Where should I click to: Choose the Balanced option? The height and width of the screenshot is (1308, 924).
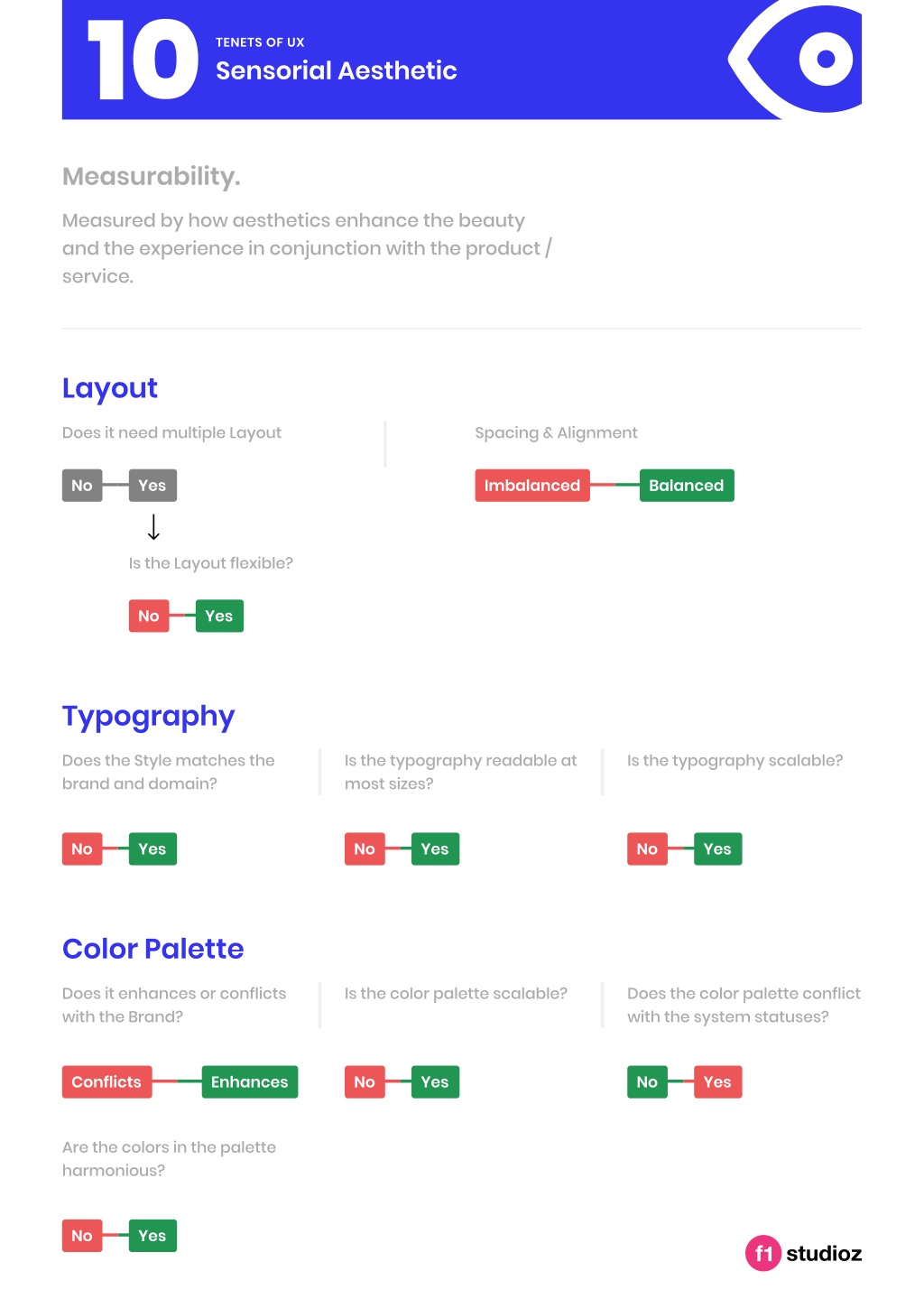coord(687,486)
